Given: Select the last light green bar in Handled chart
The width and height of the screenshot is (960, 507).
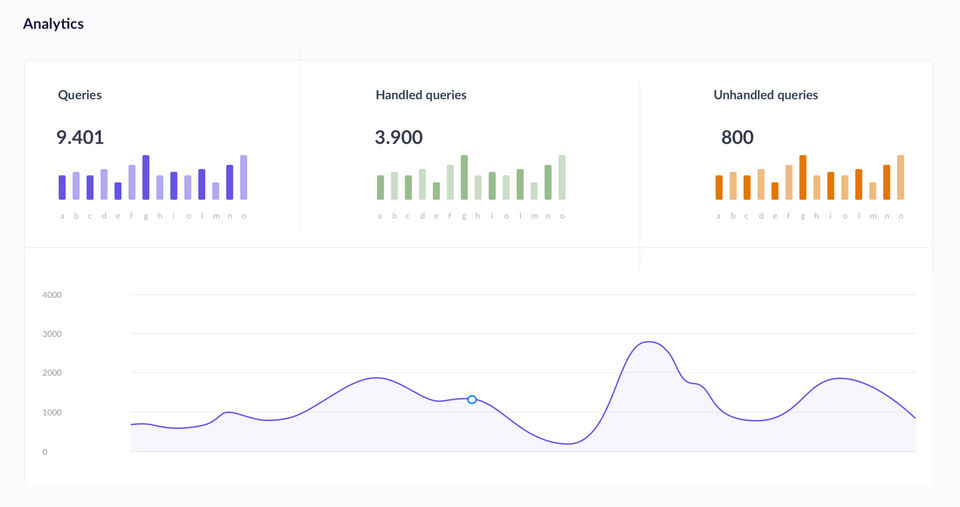Looking at the screenshot, I should tap(562, 178).
